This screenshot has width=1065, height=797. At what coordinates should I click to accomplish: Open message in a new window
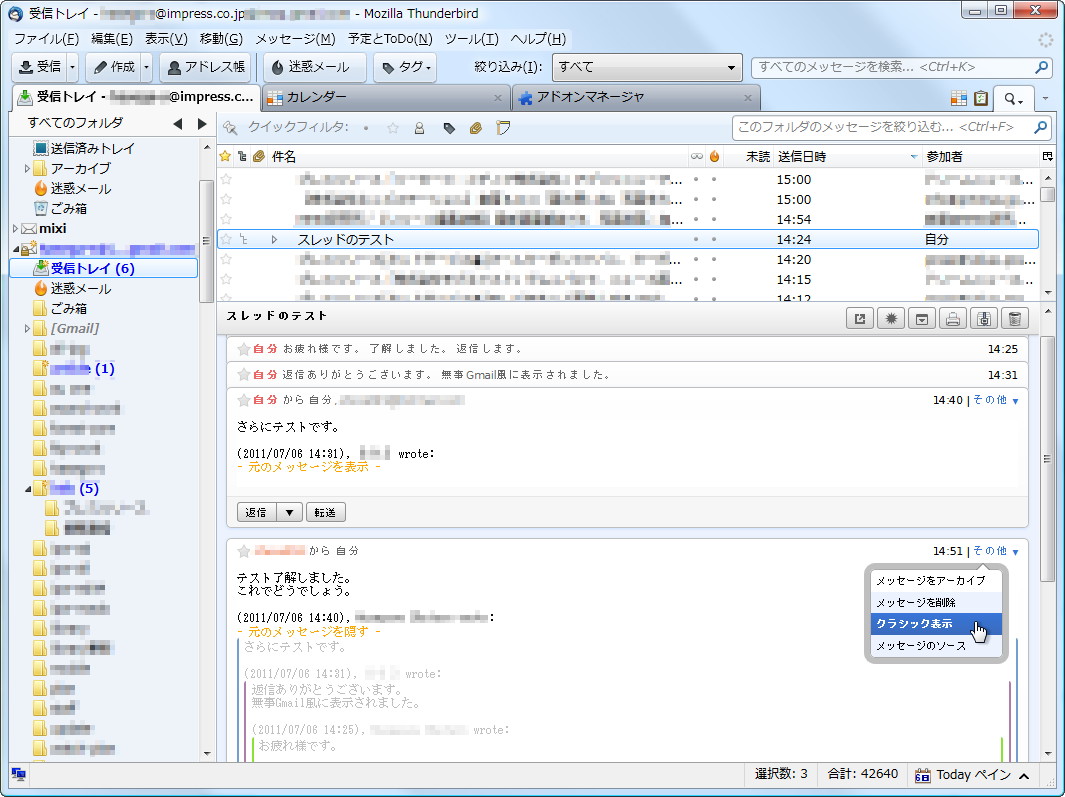tap(860, 316)
